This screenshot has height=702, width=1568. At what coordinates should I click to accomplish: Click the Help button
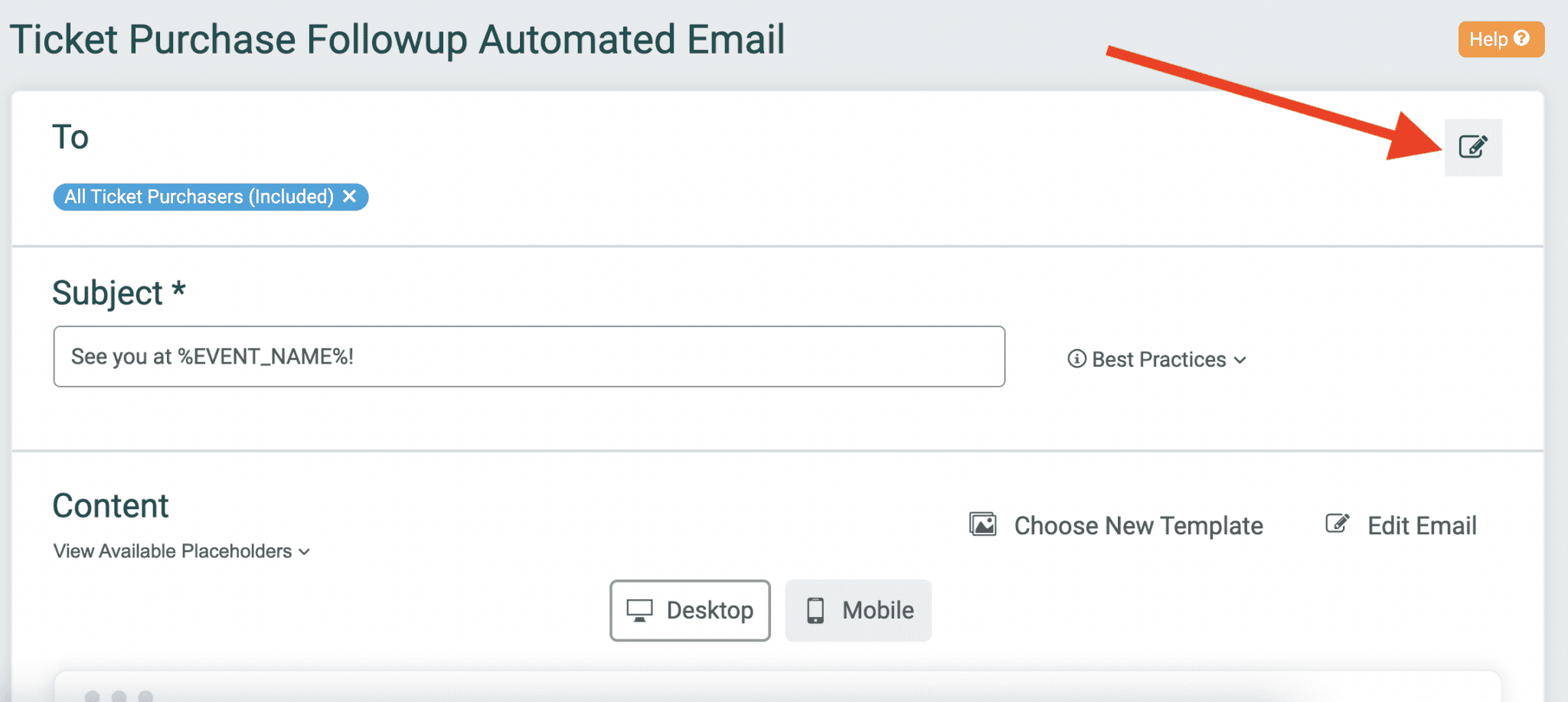coord(1499,38)
